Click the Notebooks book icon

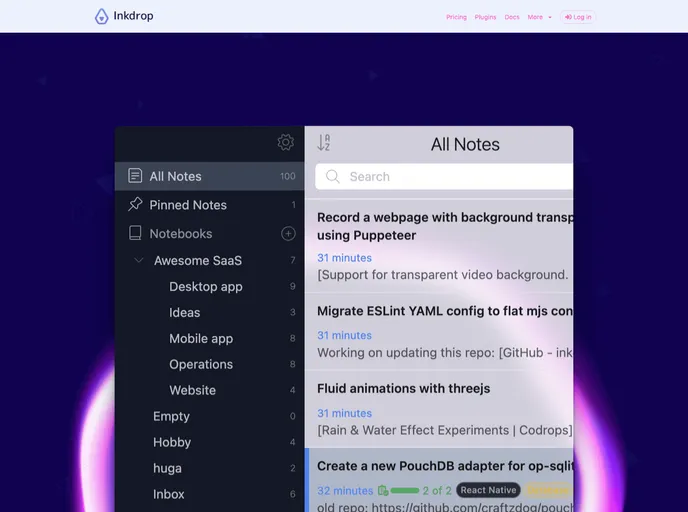click(135, 233)
